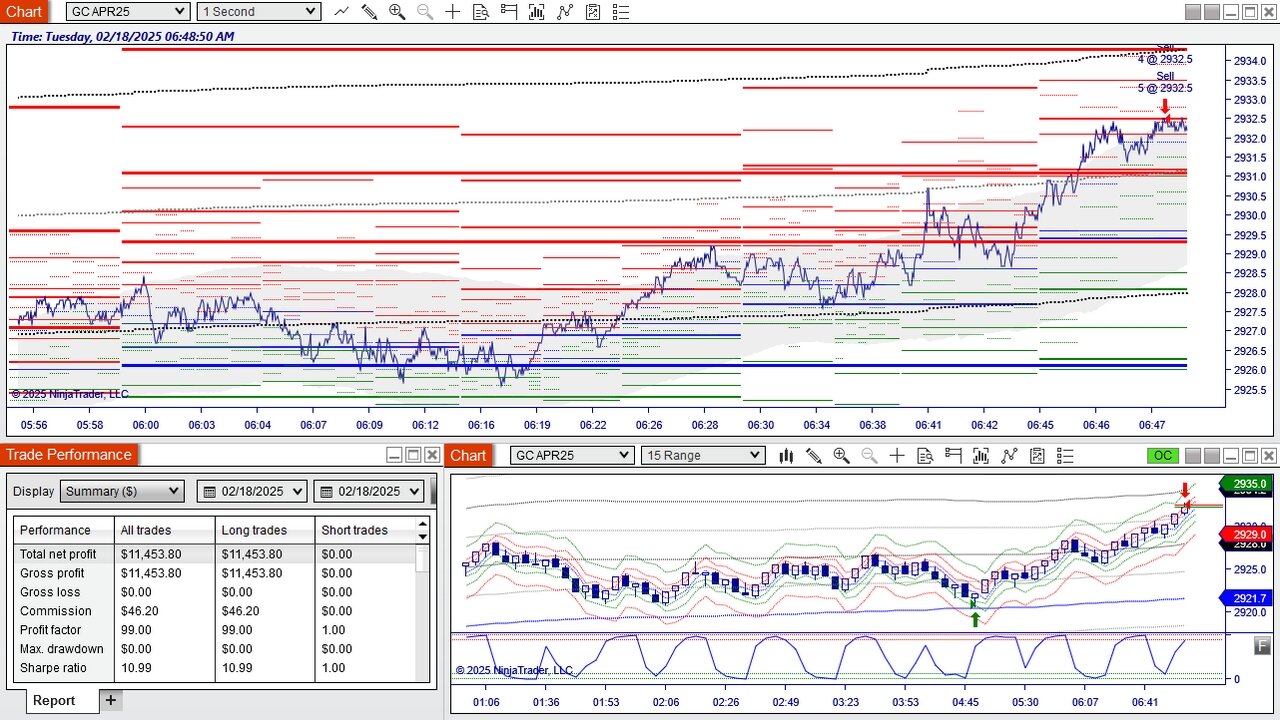Select the Trade Performance window tab
Image resolution: width=1280 pixels, height=720 pixels.
71,455
